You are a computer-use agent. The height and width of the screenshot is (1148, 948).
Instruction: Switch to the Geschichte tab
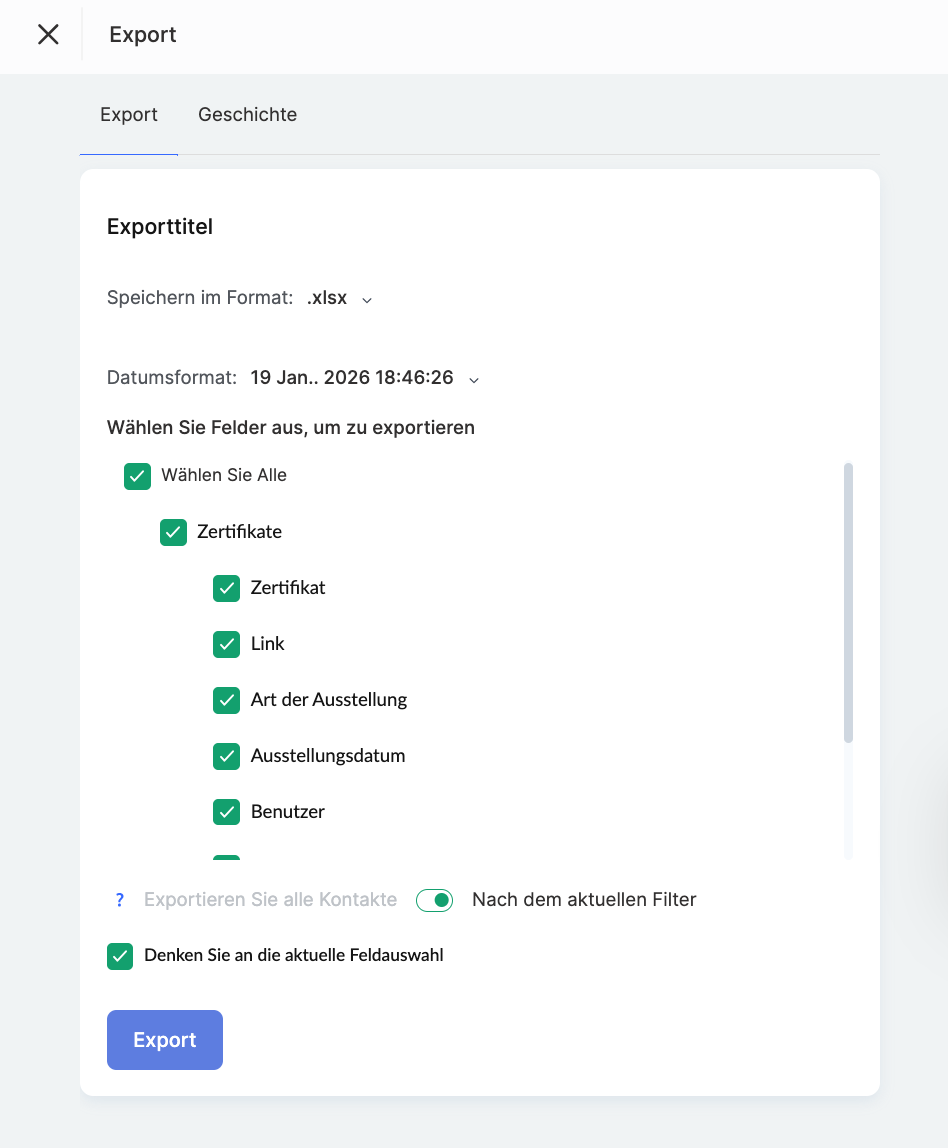[x=247, y=115]
